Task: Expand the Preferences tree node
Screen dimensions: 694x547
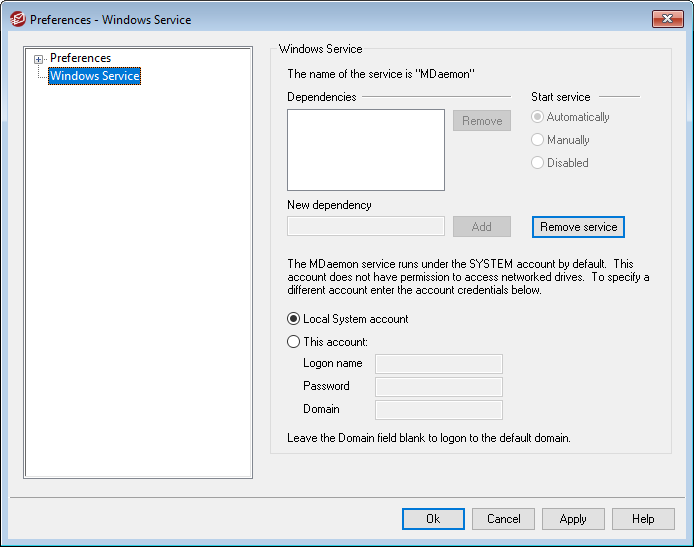Action: pyautogui.click(x=39, y=59)
